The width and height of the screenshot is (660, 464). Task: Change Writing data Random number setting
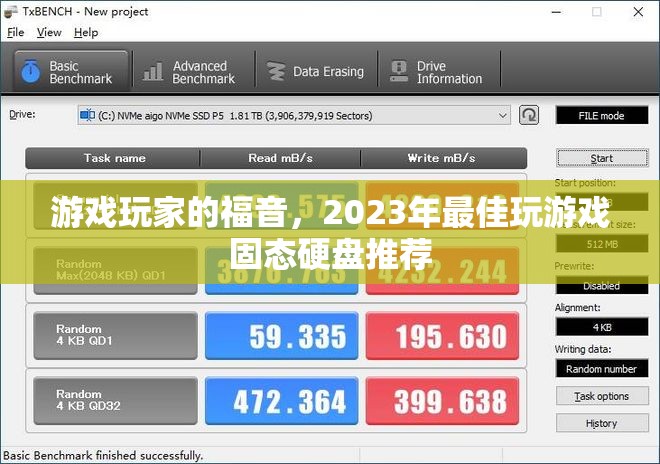coord(602,369)
